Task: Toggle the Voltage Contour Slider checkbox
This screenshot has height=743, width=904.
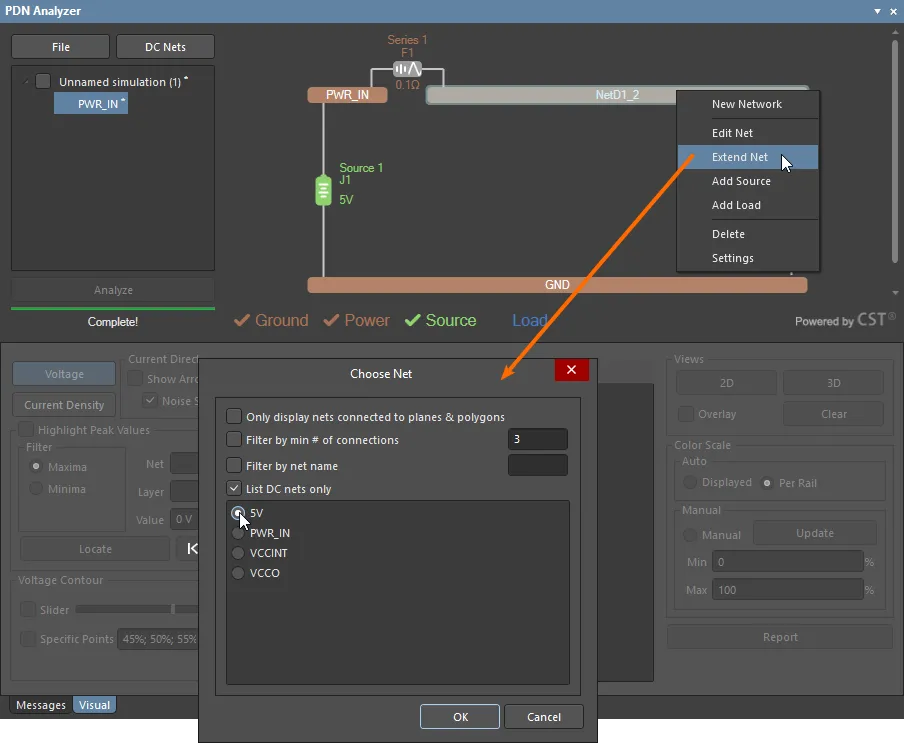Action: coord(28,609)
